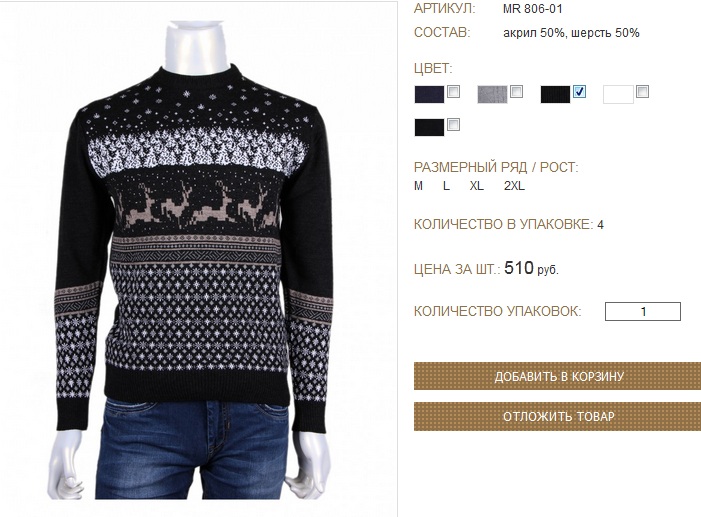Pick the XL size option
The height and width of the screenshot is (517, 701).
477,186
